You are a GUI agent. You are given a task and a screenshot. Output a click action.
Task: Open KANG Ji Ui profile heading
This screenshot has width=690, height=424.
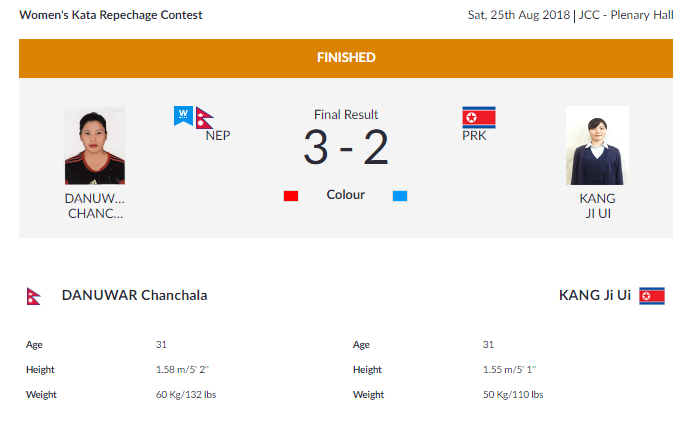[x=595, y=295]
